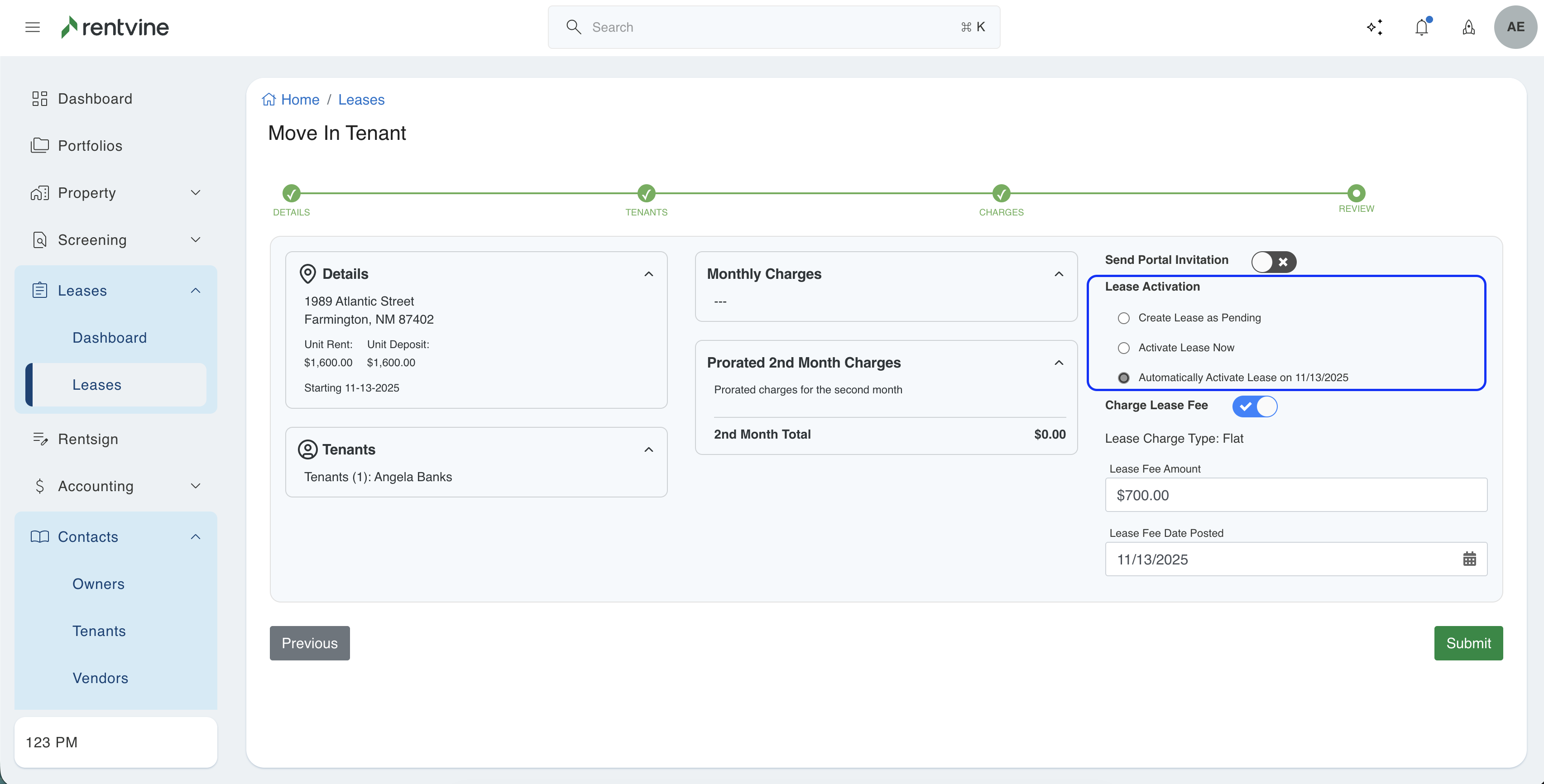Image resolution: width=1544 pixels, height=784 pixels.
Task: Click the Previous button
Action: click(309, 643)
